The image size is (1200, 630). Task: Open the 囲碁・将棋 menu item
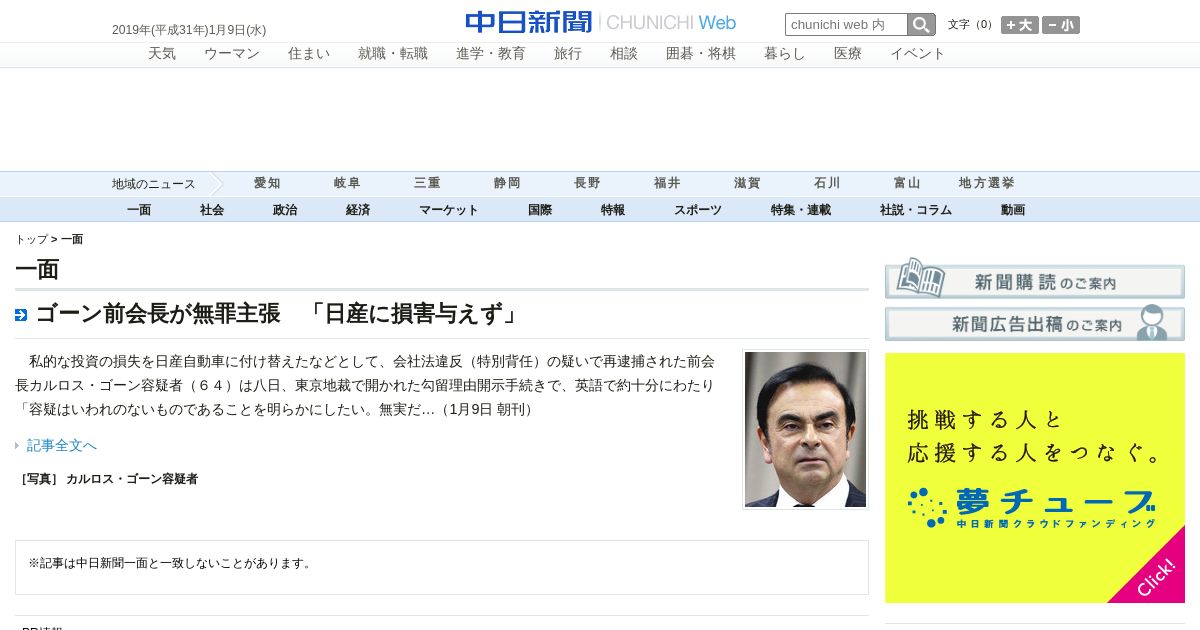tap(701, 54)
